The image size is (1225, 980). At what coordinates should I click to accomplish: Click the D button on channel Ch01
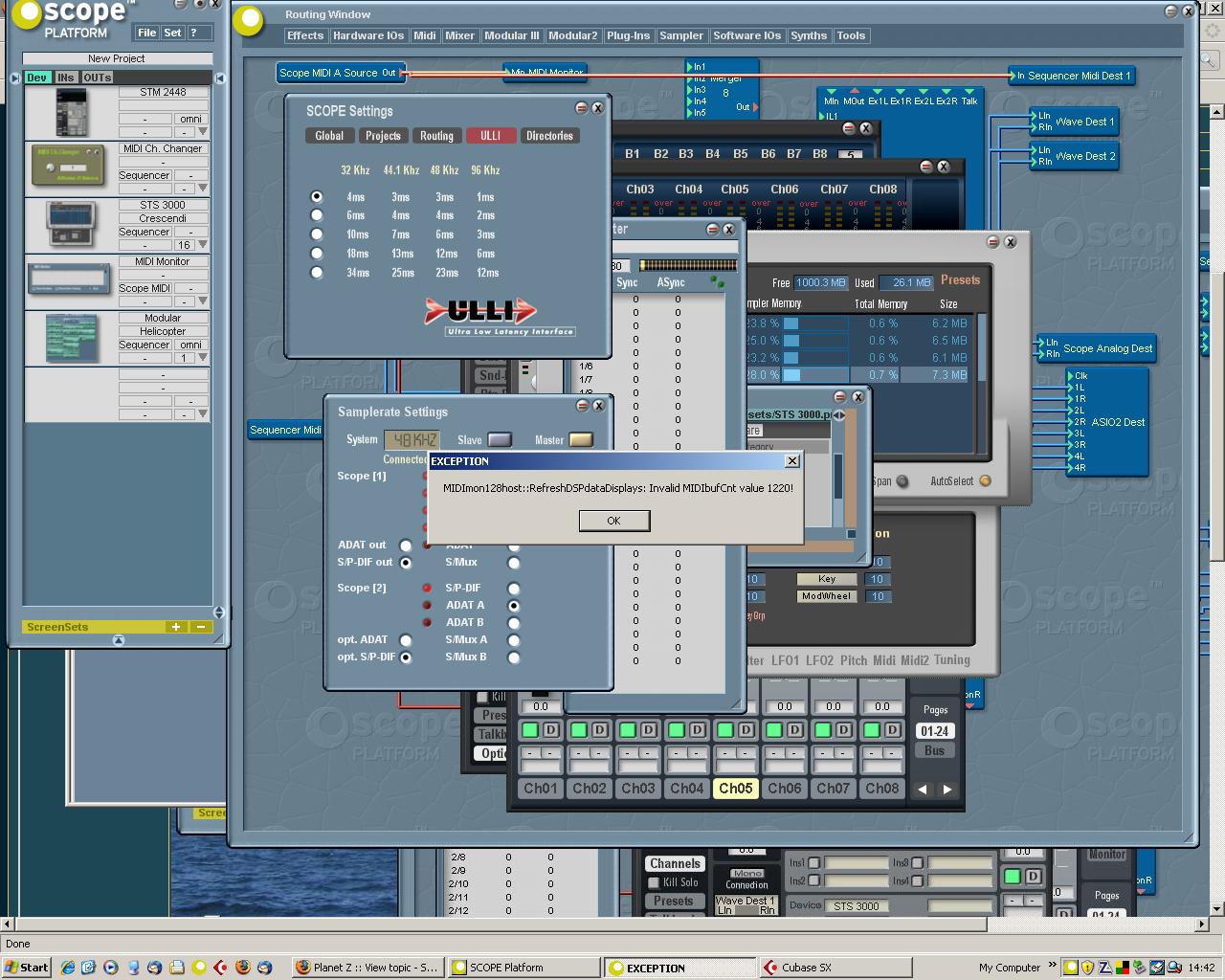(x=551, y=730)
